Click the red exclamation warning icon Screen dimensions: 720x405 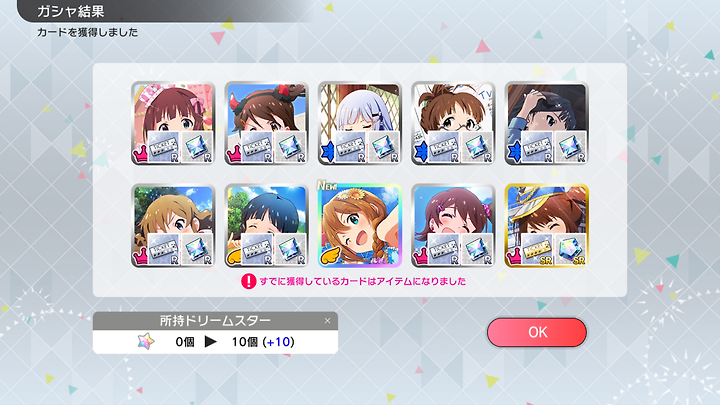pos(248,281)
